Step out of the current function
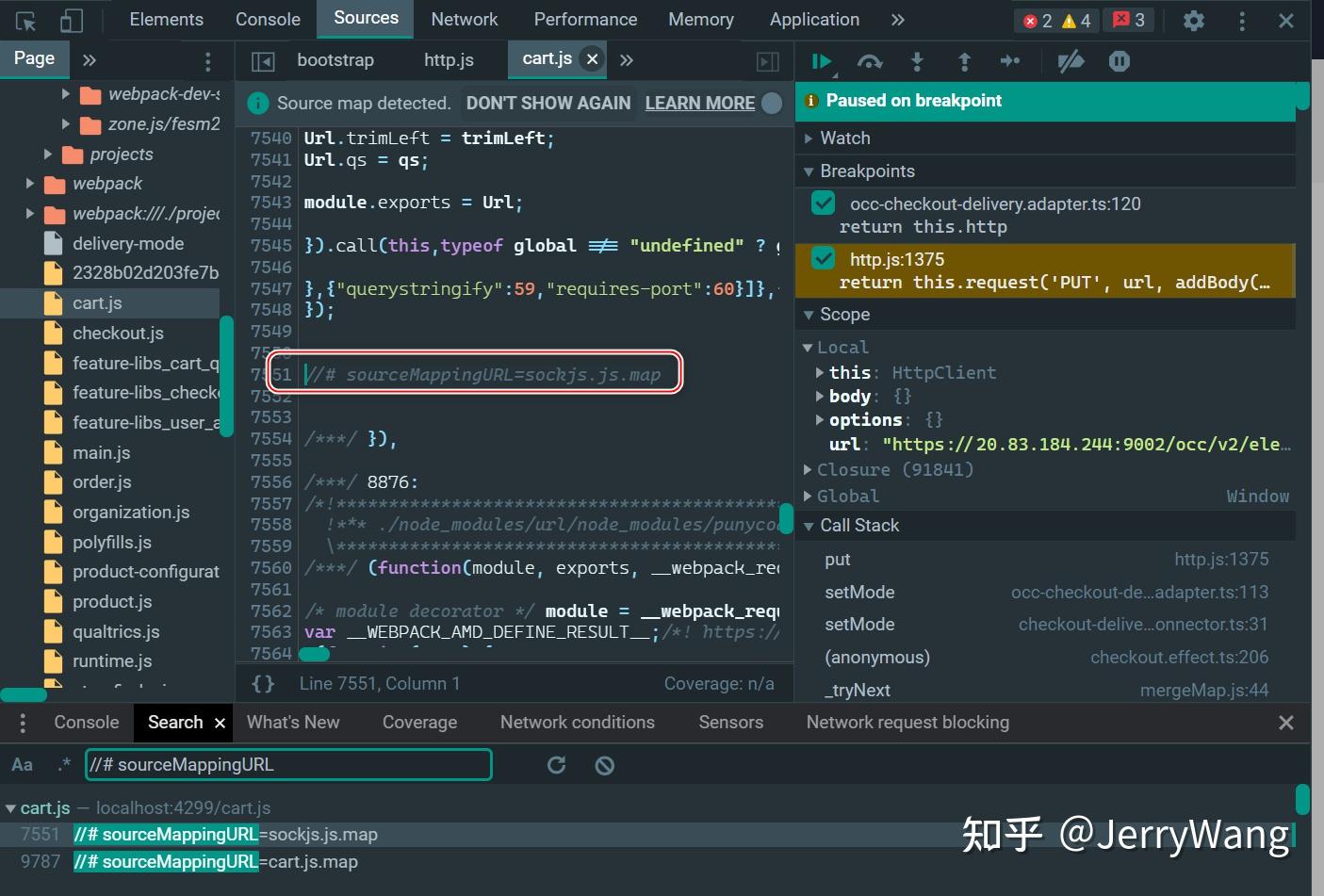The width and height of the screenshot is (1324, 896). (x=964, y=61)
